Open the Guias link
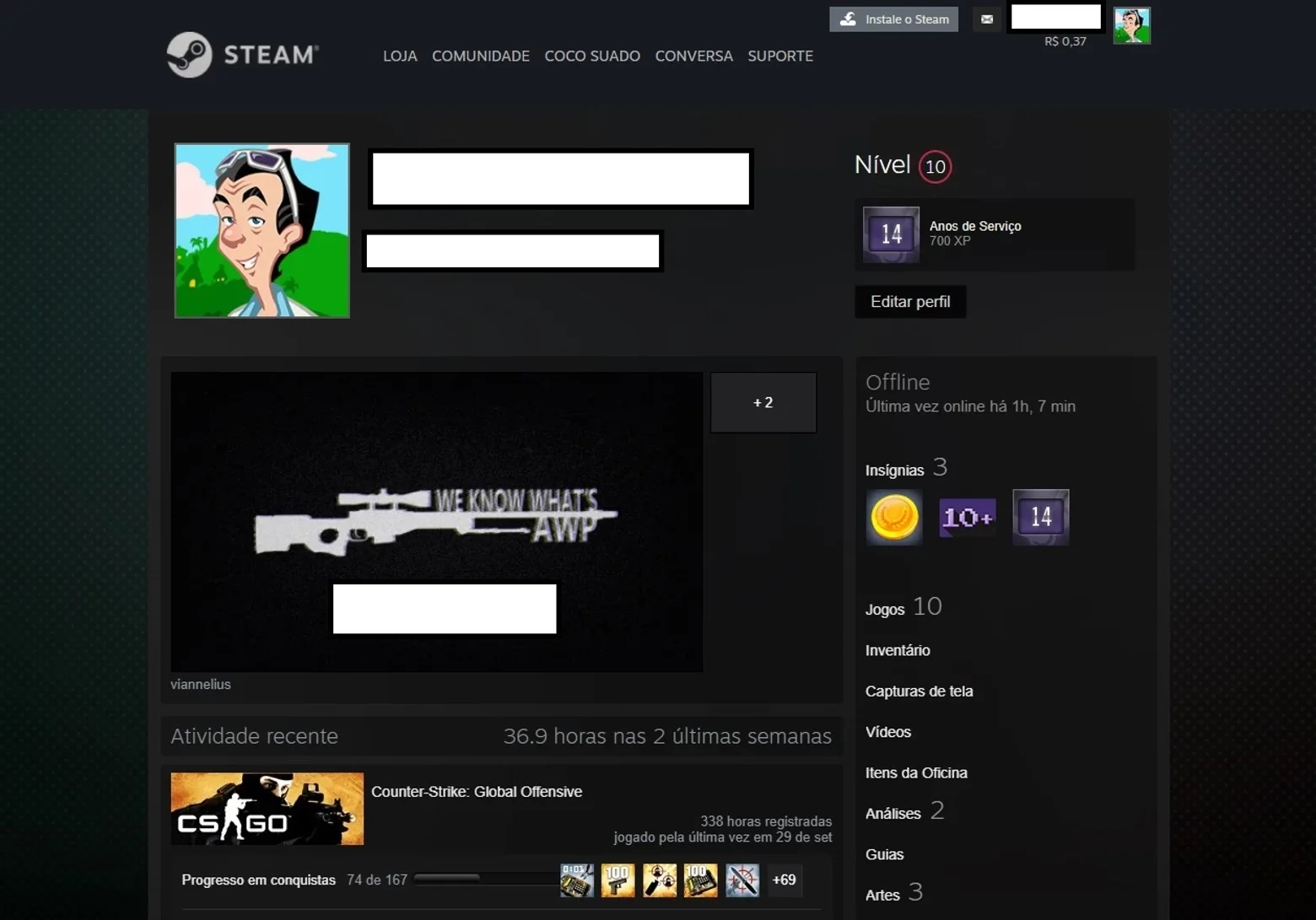Viewport: 1316px width, 920px height. click(x=885, y=854)
